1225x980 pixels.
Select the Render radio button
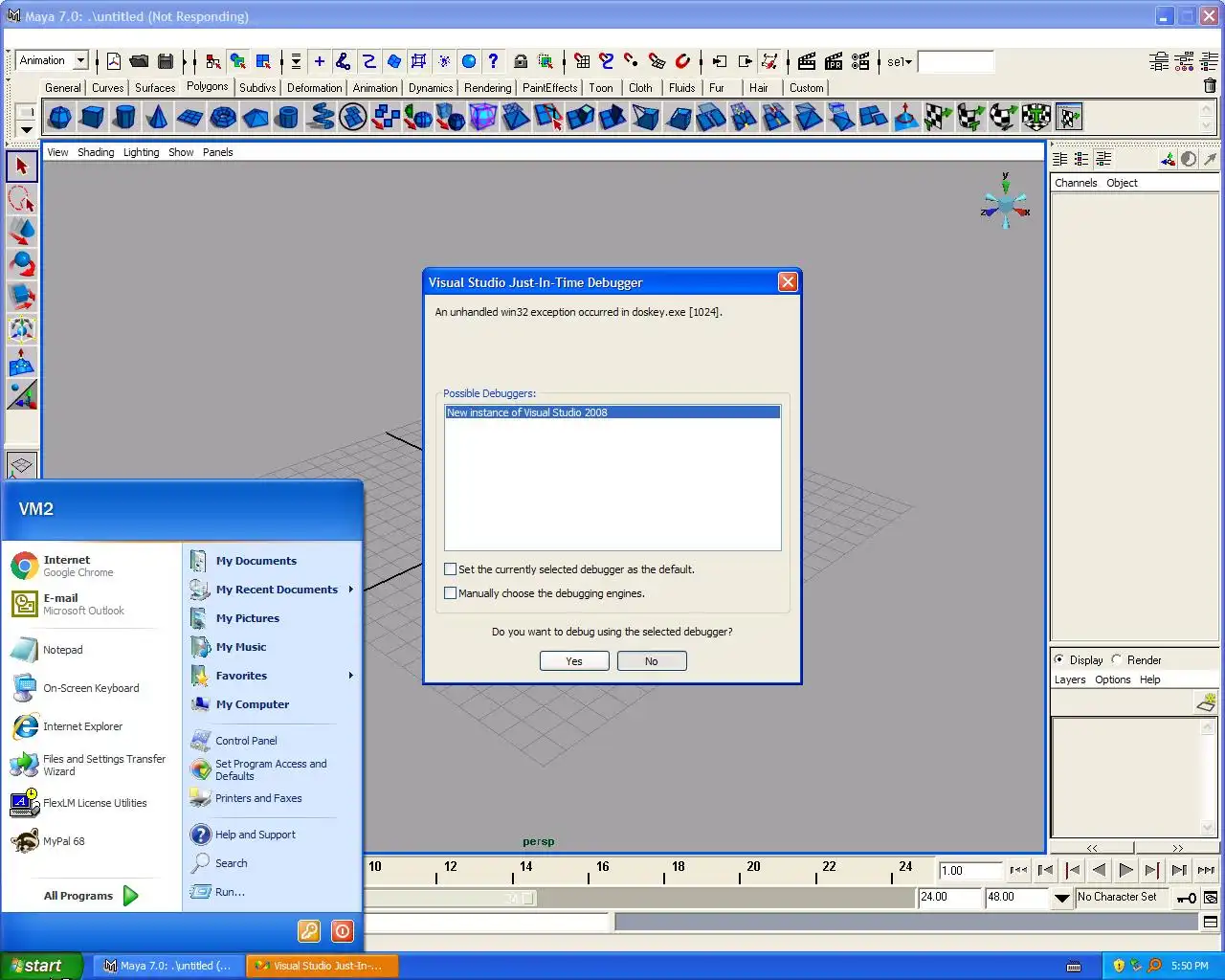pyautogui.click(x=1117, y=659)
